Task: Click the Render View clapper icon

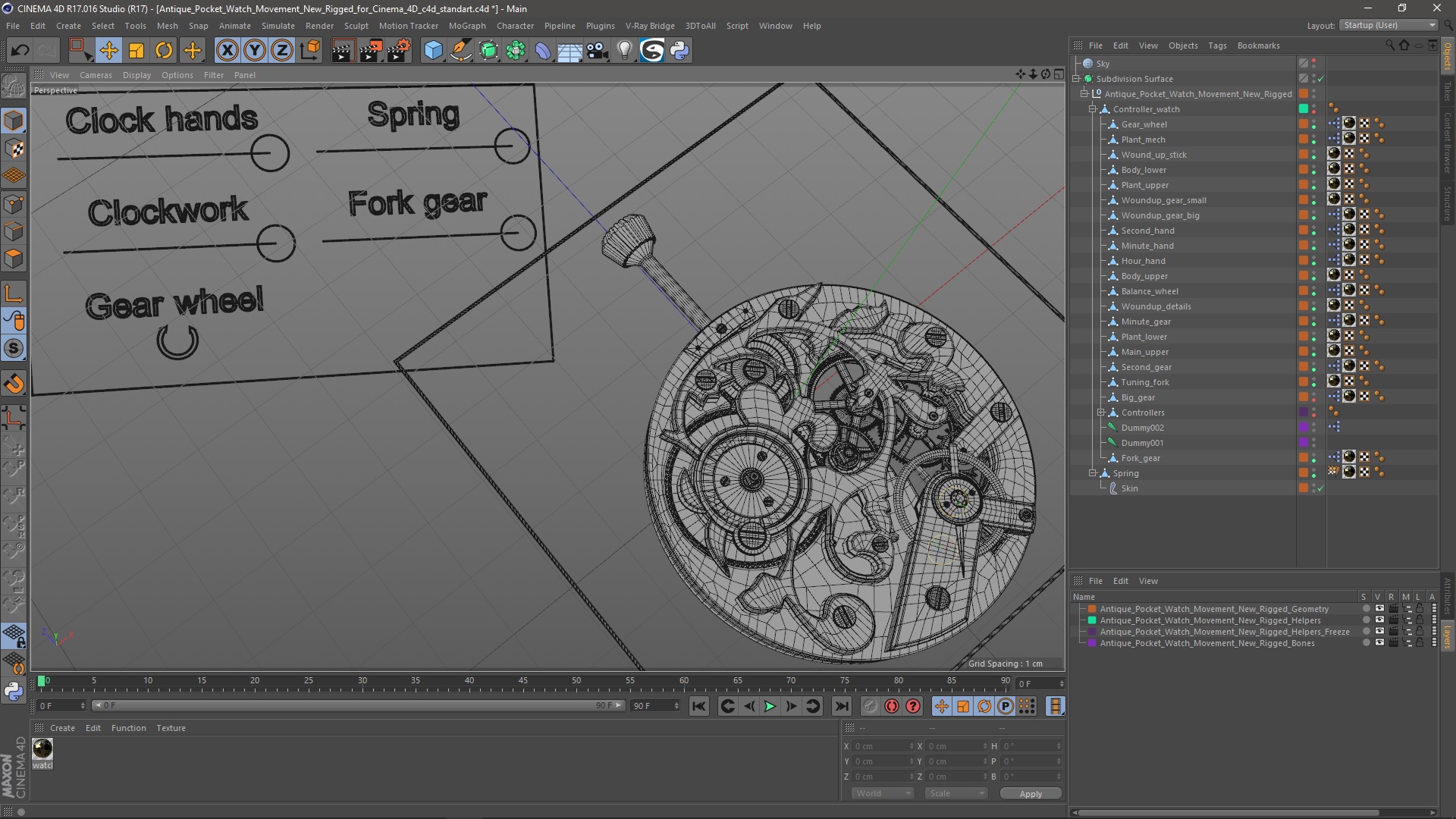Action: pos(343,50)
